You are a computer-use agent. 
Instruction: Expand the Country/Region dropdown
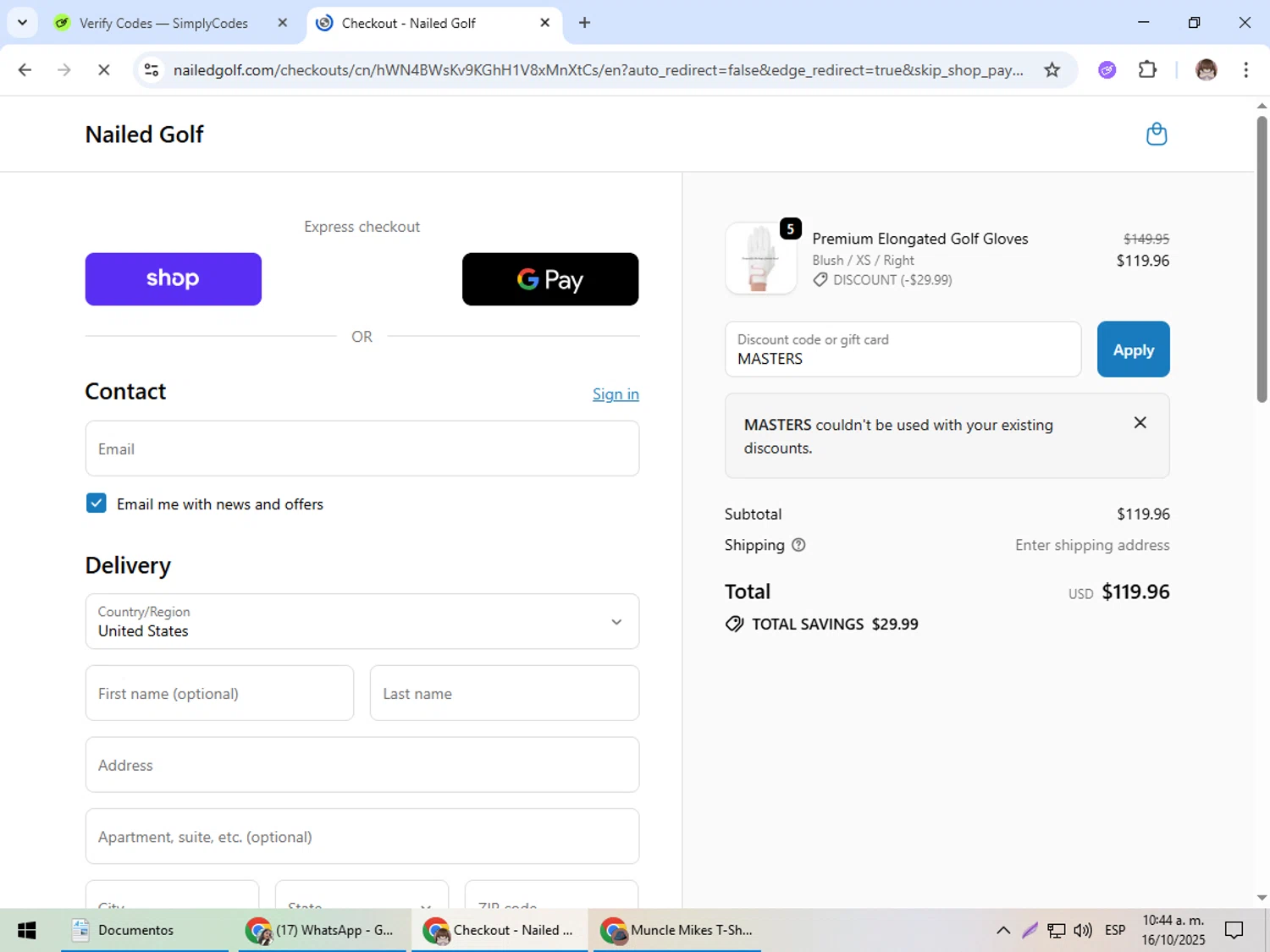coord(362,621)
